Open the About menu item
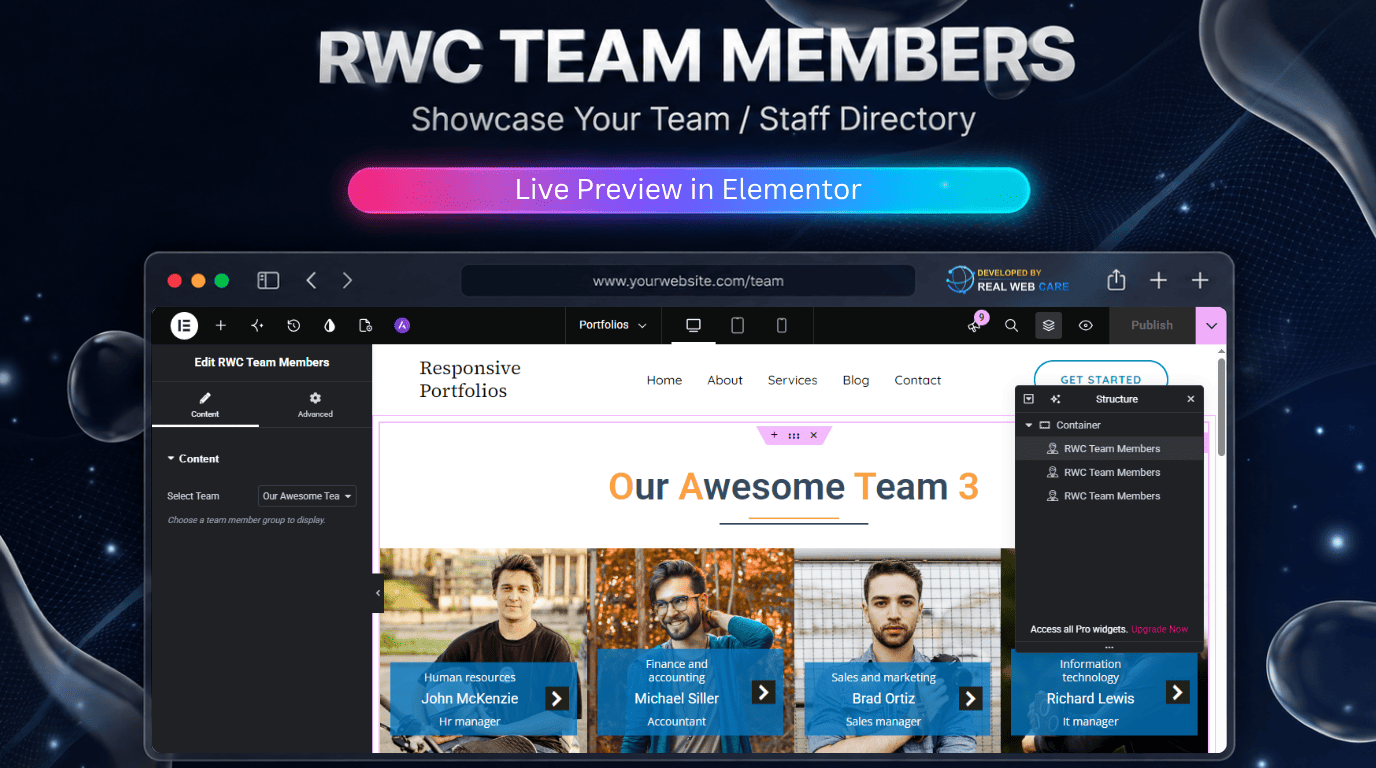The image size is (1376, 768). [x=725, y=380]
